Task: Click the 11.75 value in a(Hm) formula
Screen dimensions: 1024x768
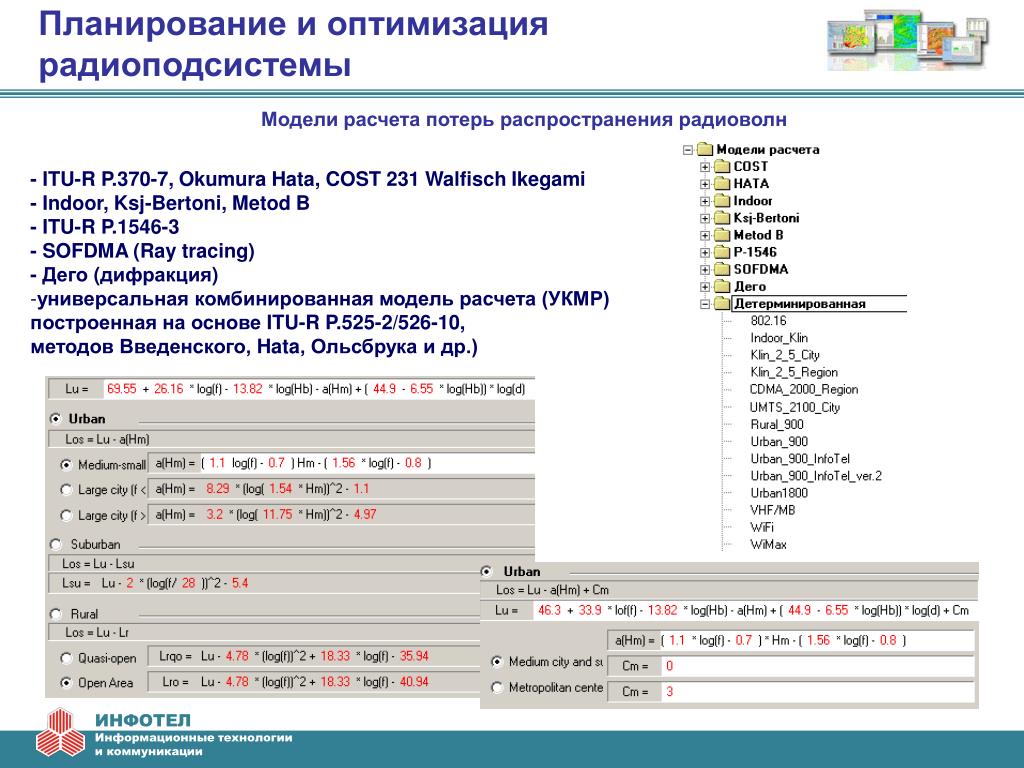Action: coord(278,515)
